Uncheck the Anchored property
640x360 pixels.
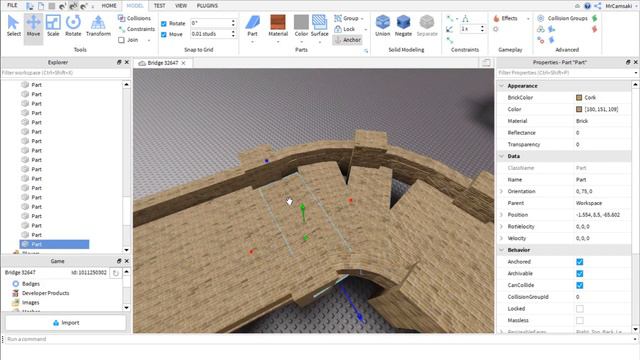coord(580,262)
